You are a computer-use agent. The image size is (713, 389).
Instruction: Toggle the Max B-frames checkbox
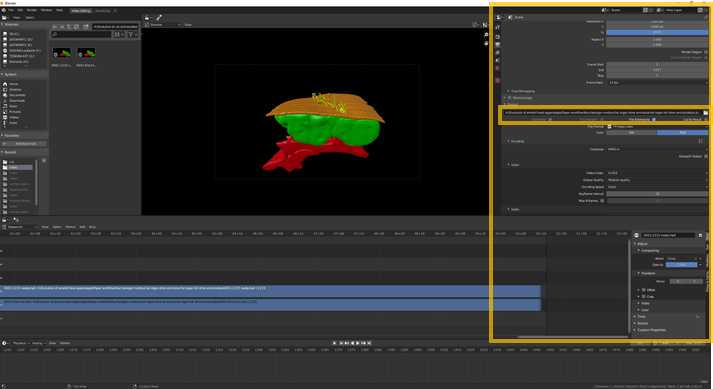[603, 201]
